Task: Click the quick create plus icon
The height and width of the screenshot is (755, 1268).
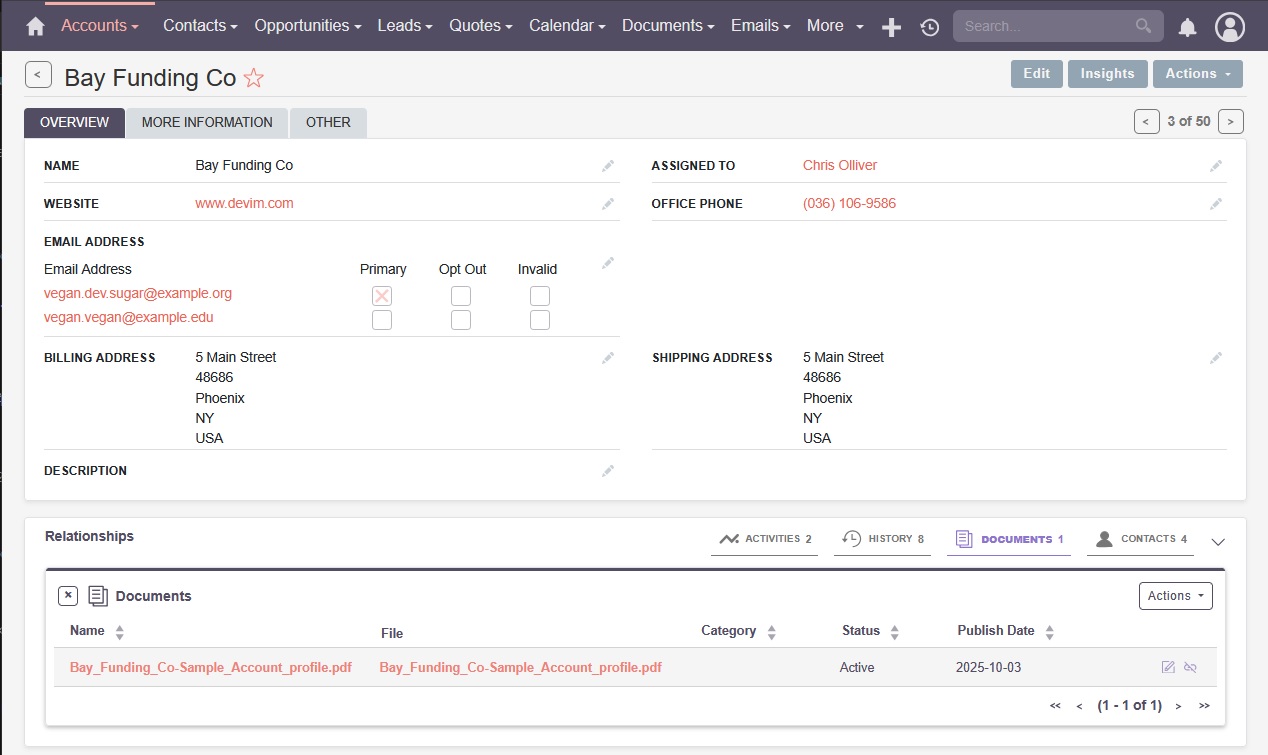Action: (891, 27)
